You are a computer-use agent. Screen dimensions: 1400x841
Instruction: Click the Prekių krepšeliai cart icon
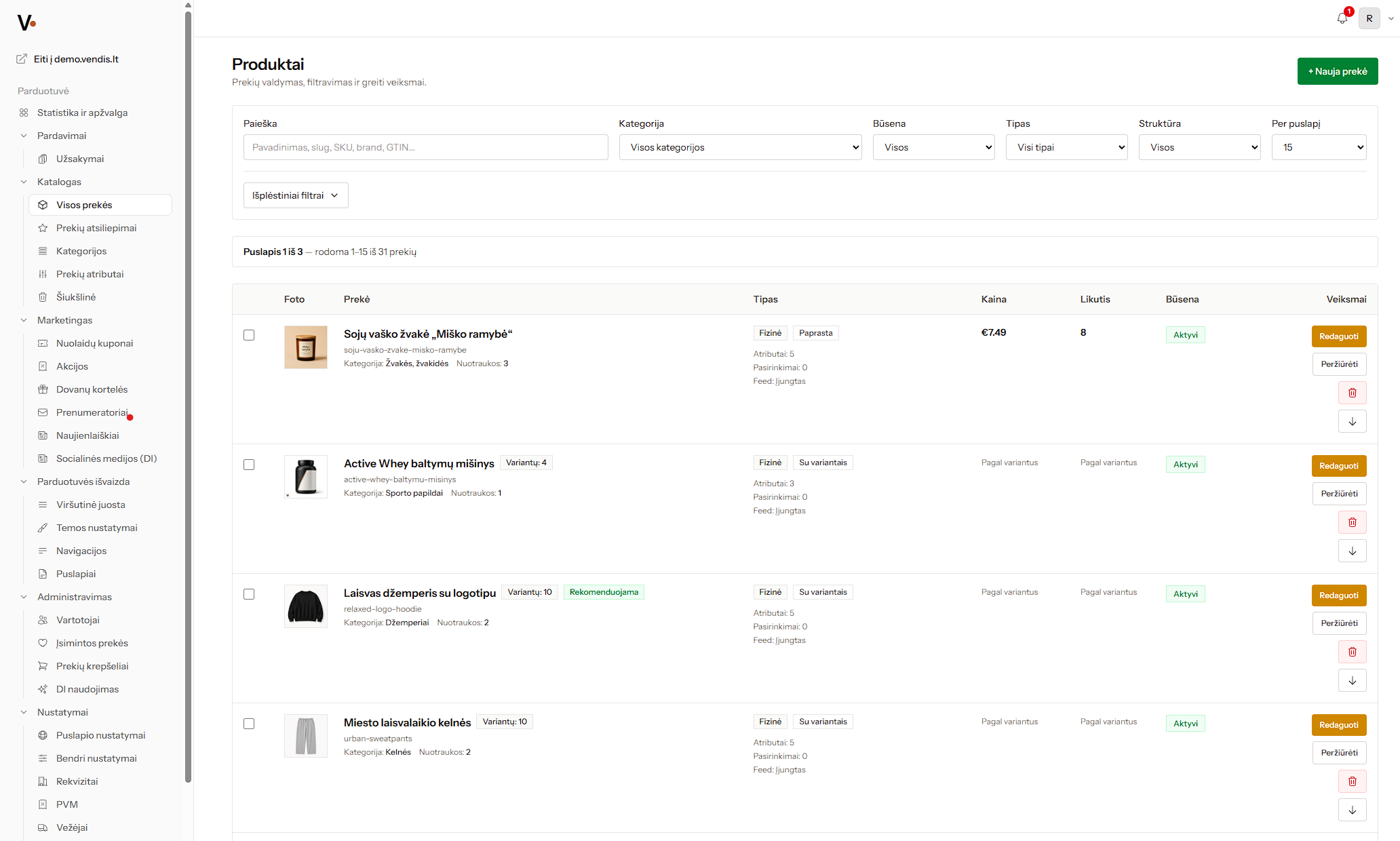[43, 666]
